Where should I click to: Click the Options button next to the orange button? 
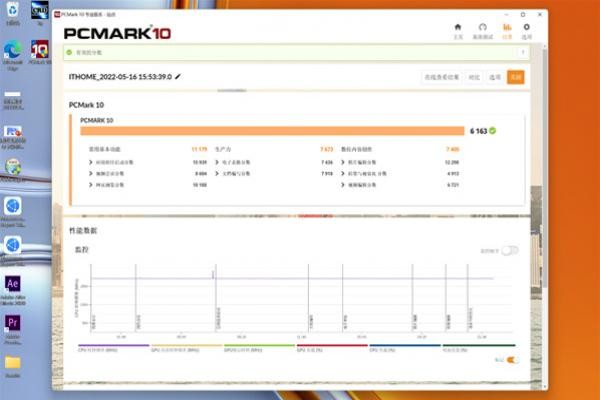coord(495,77)
